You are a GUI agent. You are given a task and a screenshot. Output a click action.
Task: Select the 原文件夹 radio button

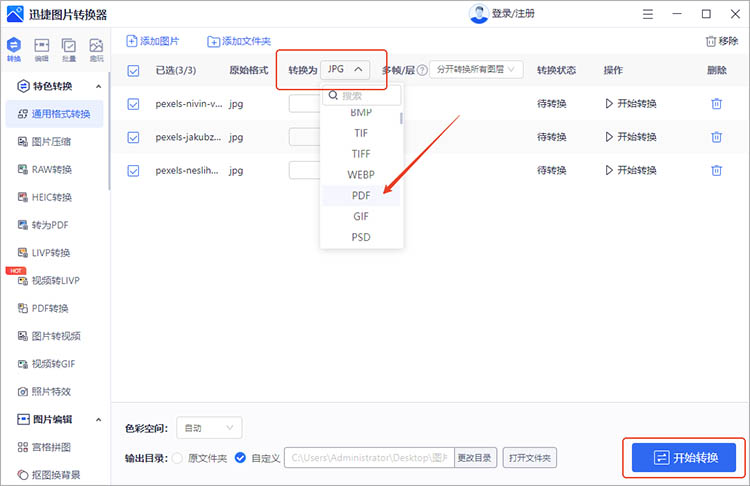[177, 458]
